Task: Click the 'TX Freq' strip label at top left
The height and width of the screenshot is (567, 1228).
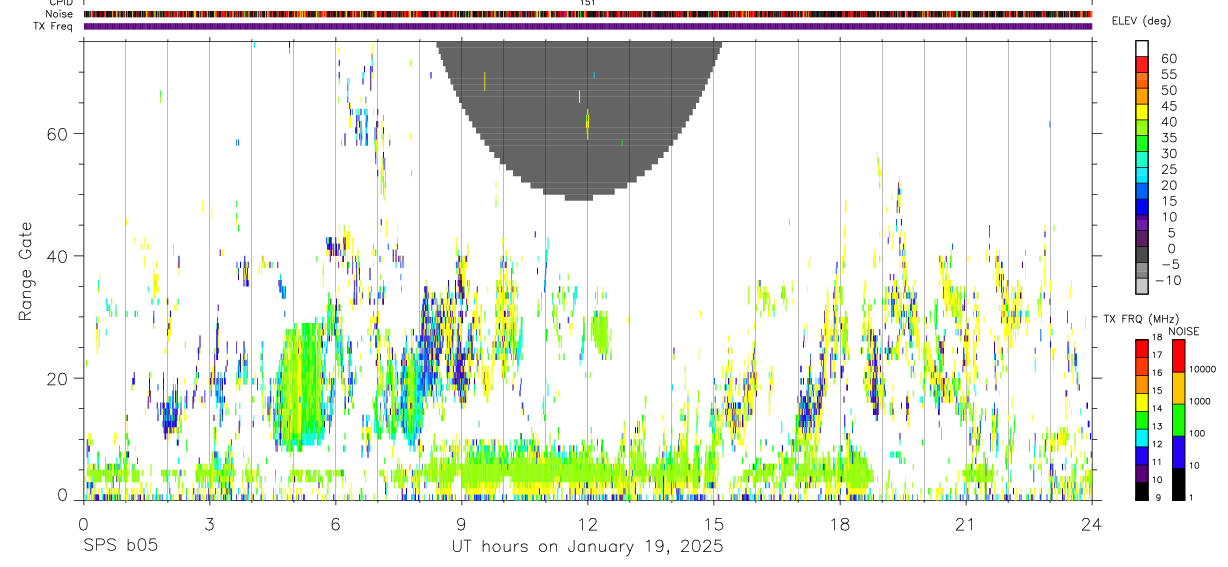Action: click(55, 26)
